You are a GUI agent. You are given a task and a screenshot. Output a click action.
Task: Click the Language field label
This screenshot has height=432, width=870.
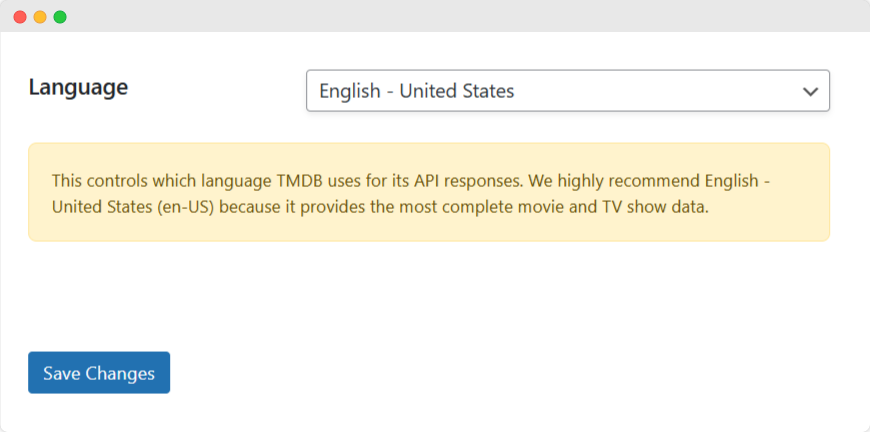pos(78,87)
